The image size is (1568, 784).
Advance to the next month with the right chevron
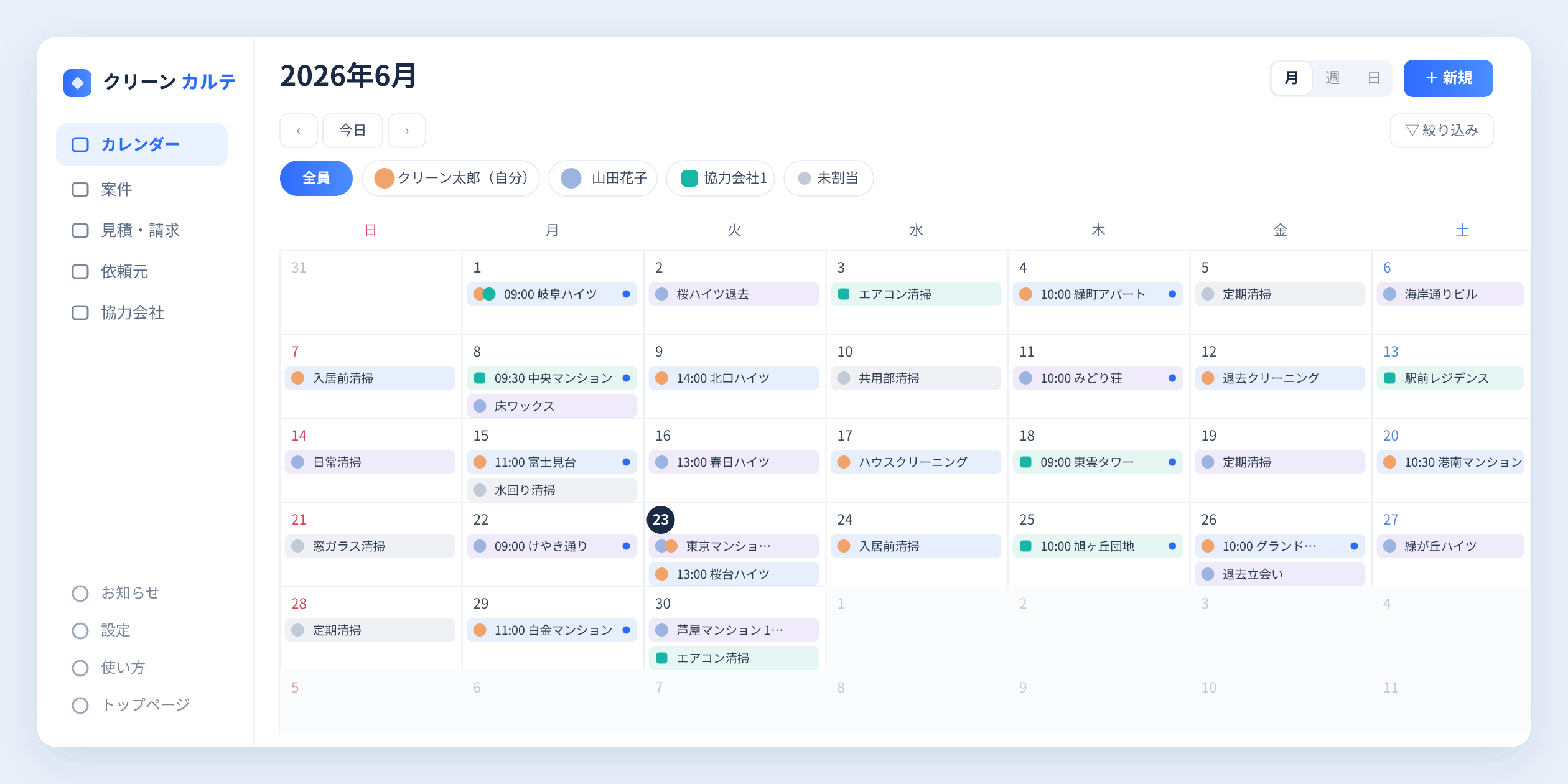pyautogui.click(x=407, y=131)
